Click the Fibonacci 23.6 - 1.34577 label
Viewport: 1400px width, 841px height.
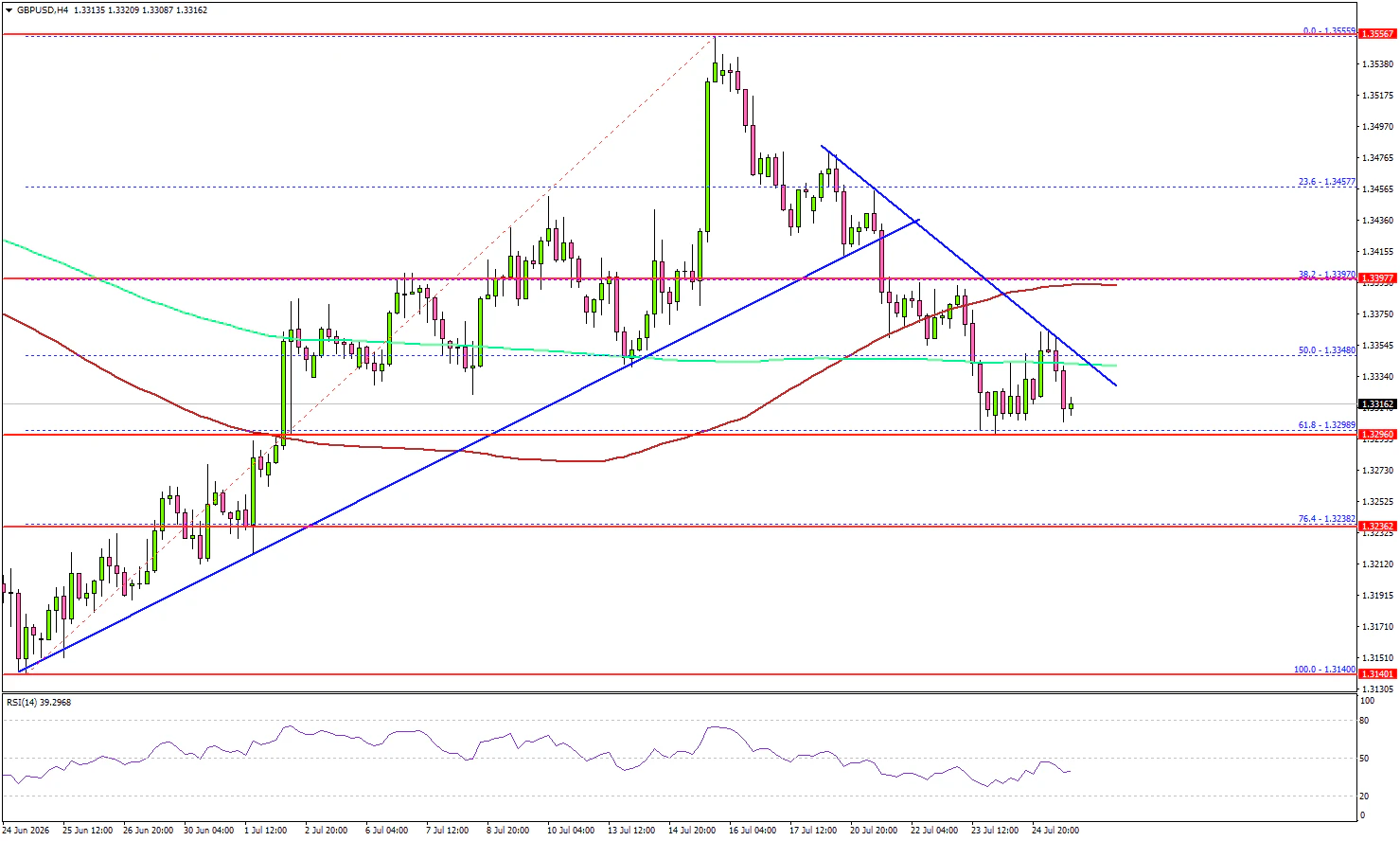(x=1326, y=182)
